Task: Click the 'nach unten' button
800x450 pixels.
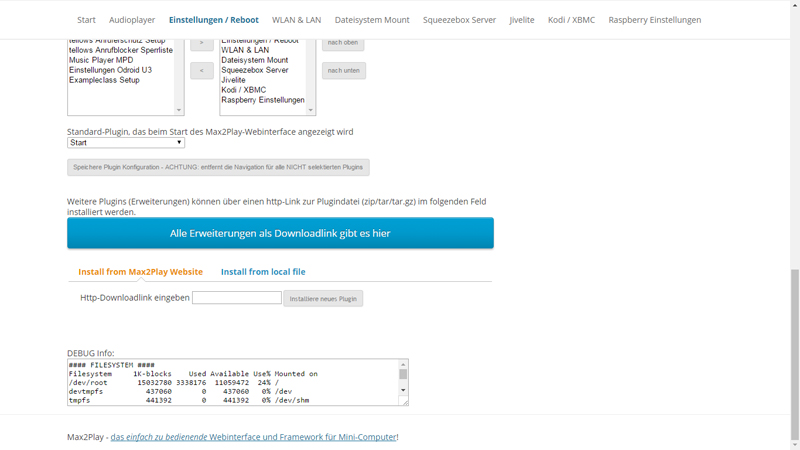Action: coord(343,70)
